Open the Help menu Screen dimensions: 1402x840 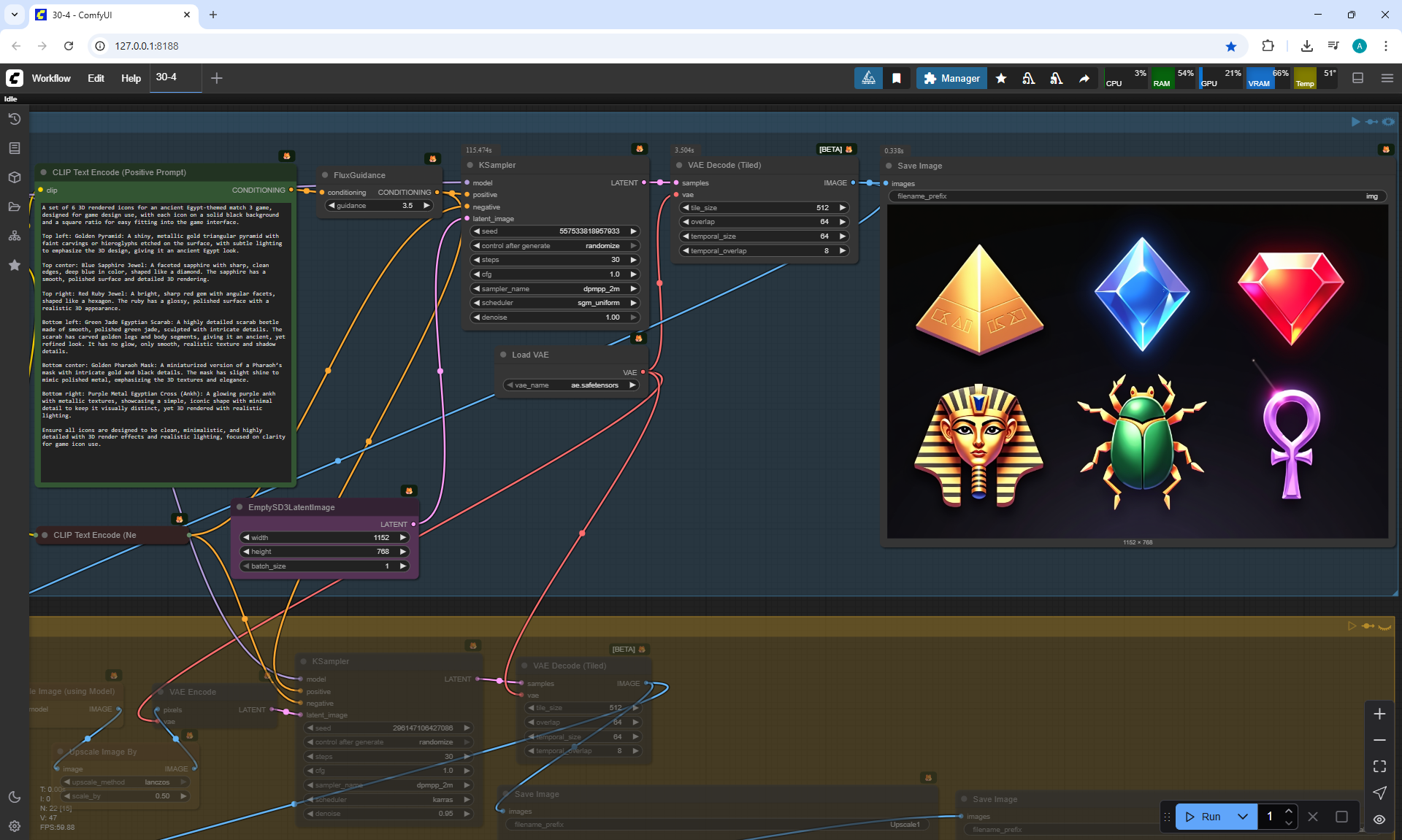[131, 78]
